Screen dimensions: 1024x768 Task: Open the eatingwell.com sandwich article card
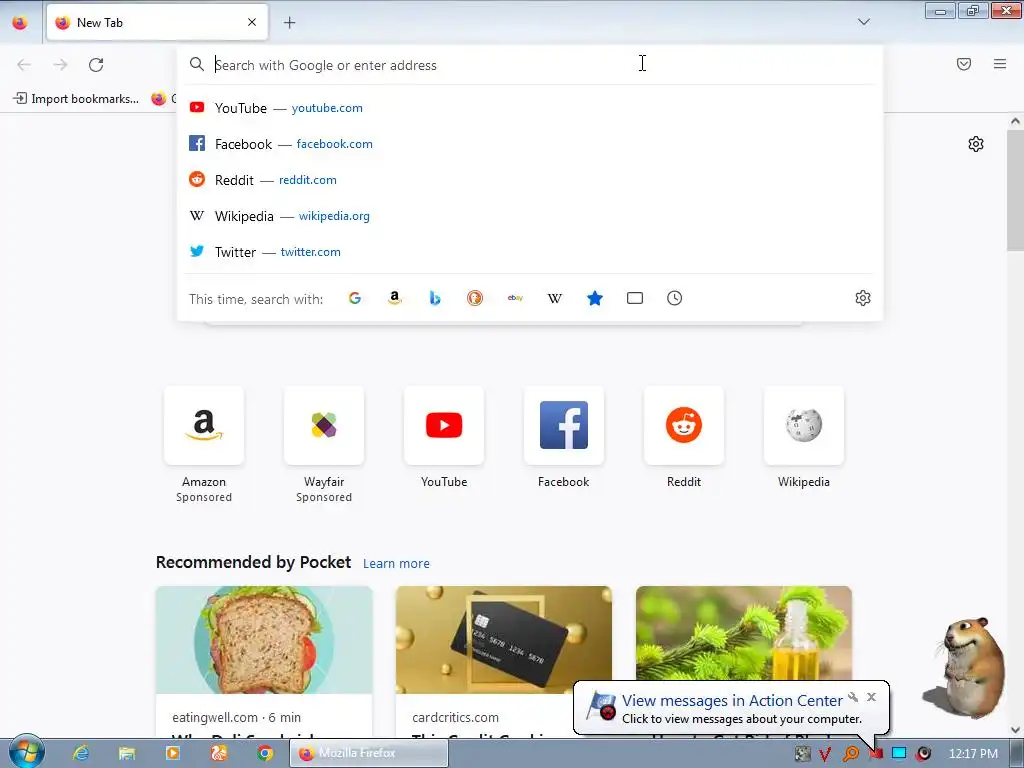264,662
